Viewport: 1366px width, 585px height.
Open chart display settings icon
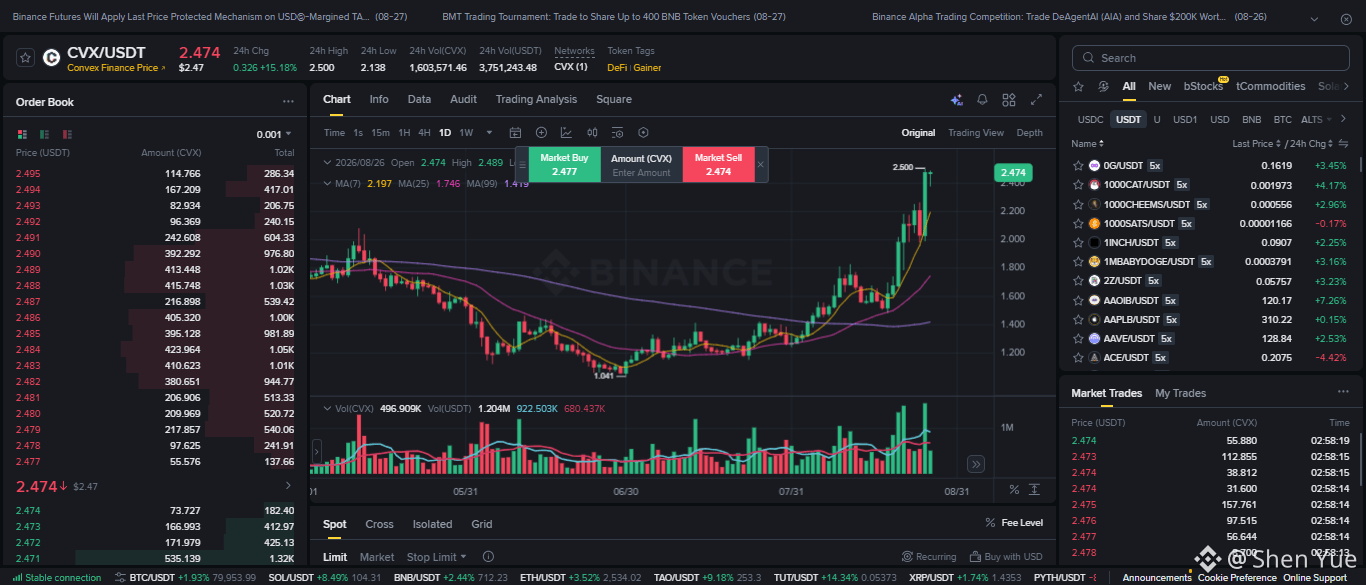618,132
